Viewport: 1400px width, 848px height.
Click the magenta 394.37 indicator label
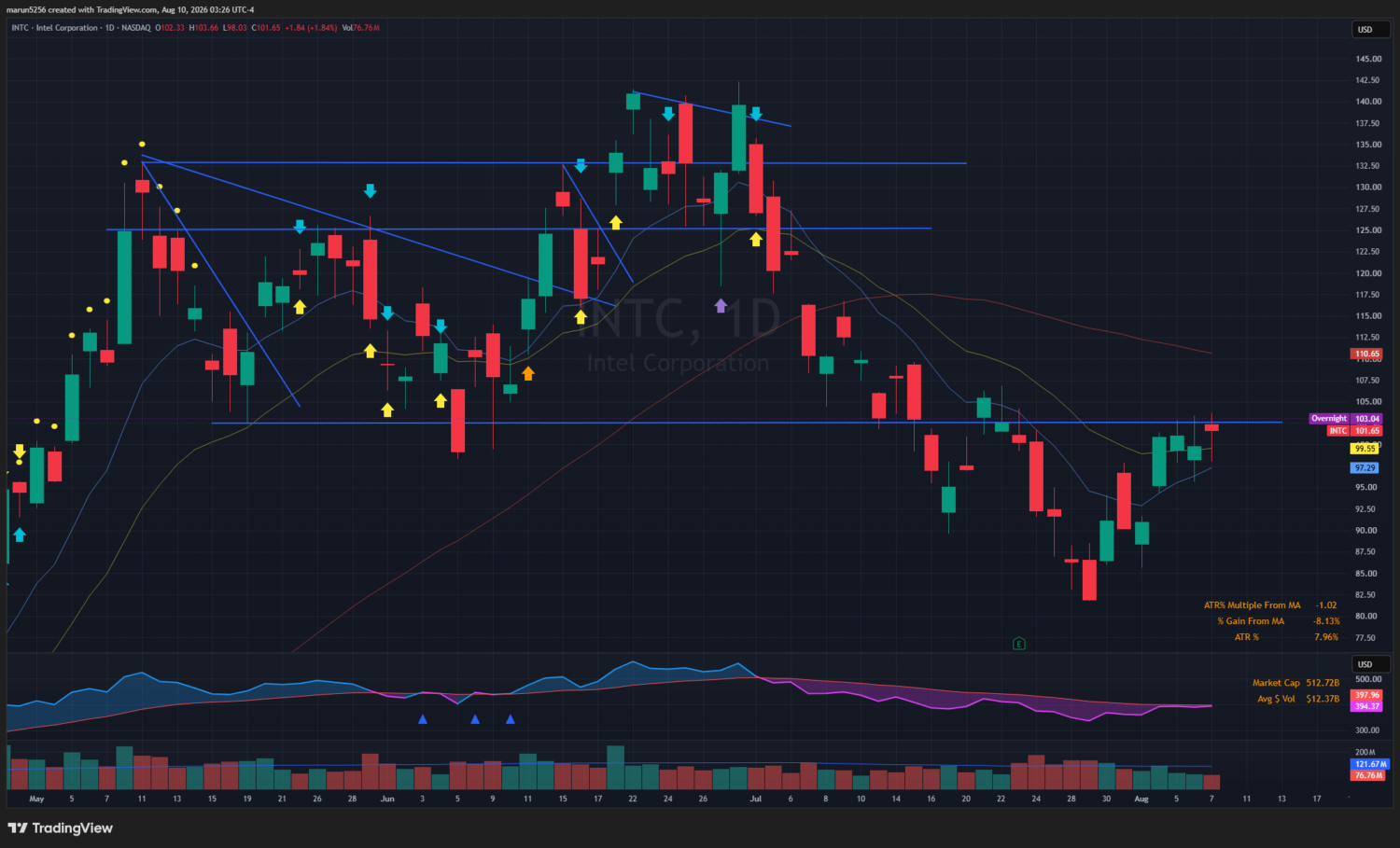pyautogui.click(x=1366, y=706)
